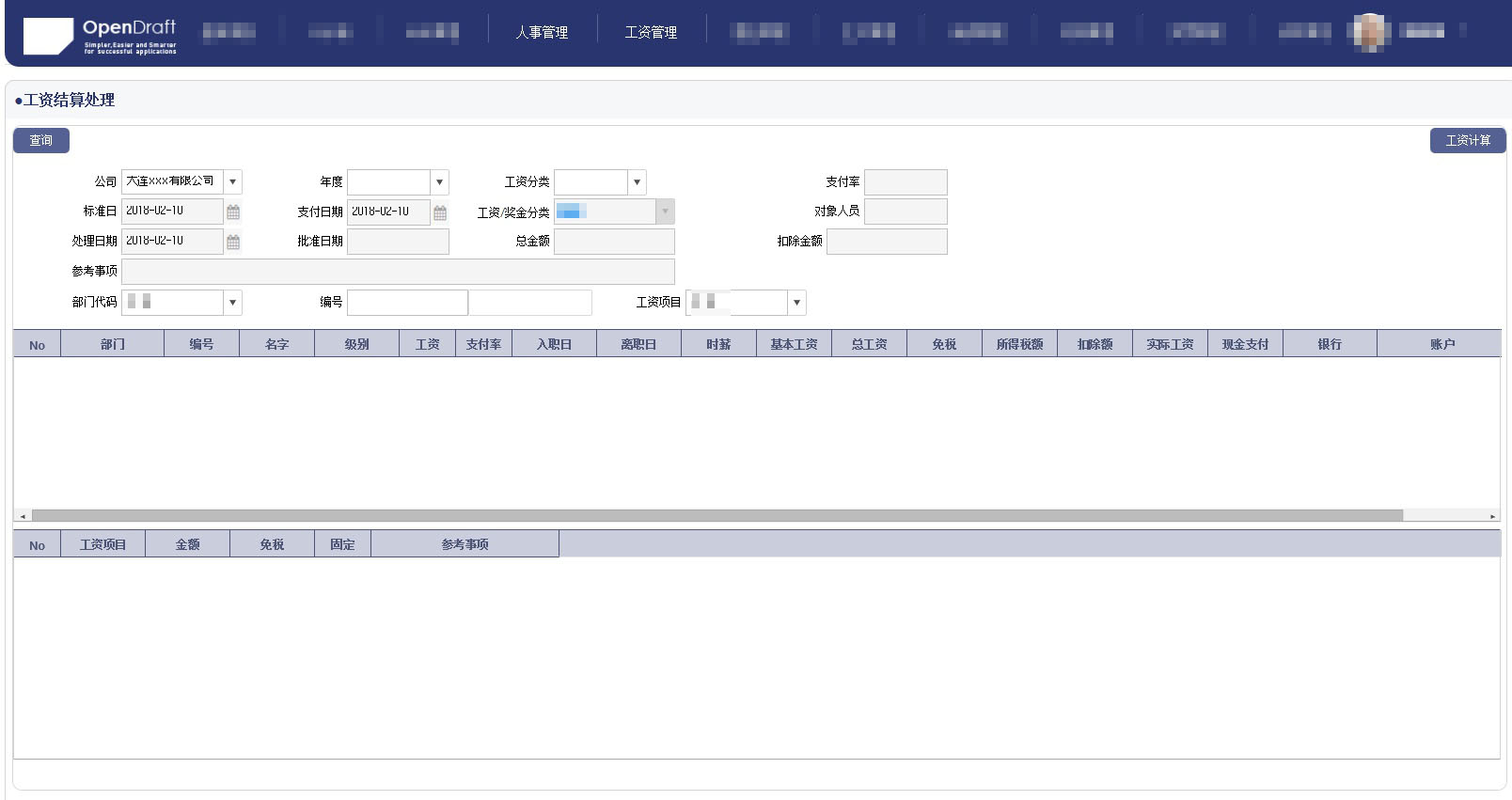Open the 人事管理 menu
Viewport: 1512px width, 800px height.
coord(542,33)
